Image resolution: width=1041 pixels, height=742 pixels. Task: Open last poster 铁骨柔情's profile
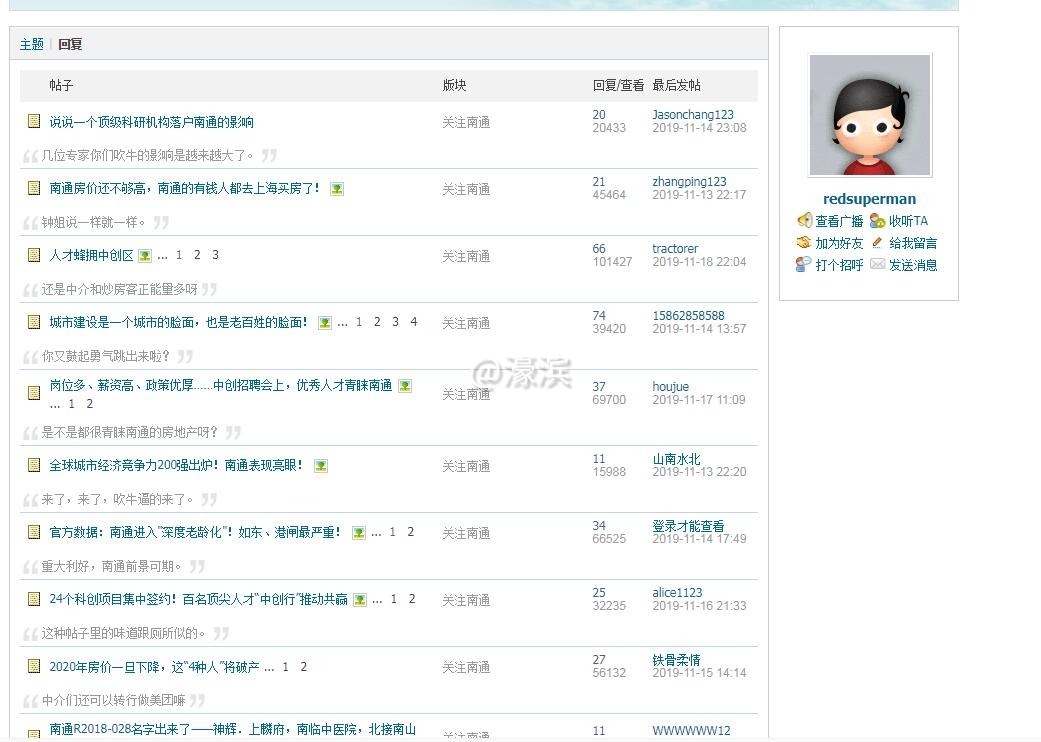click(x=676, y=660)
